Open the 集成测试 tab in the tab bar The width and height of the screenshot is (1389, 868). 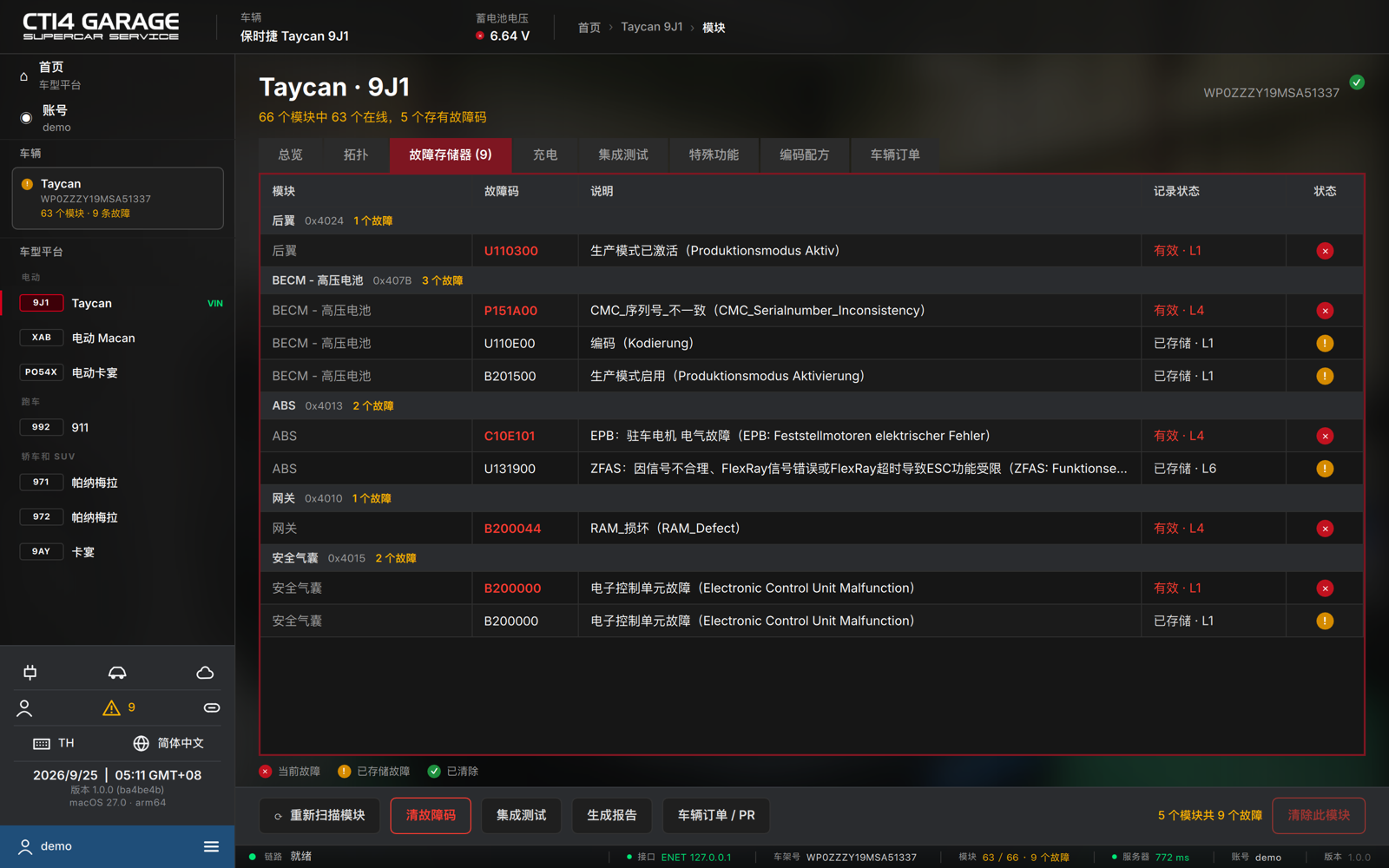(x=623, y=155)
